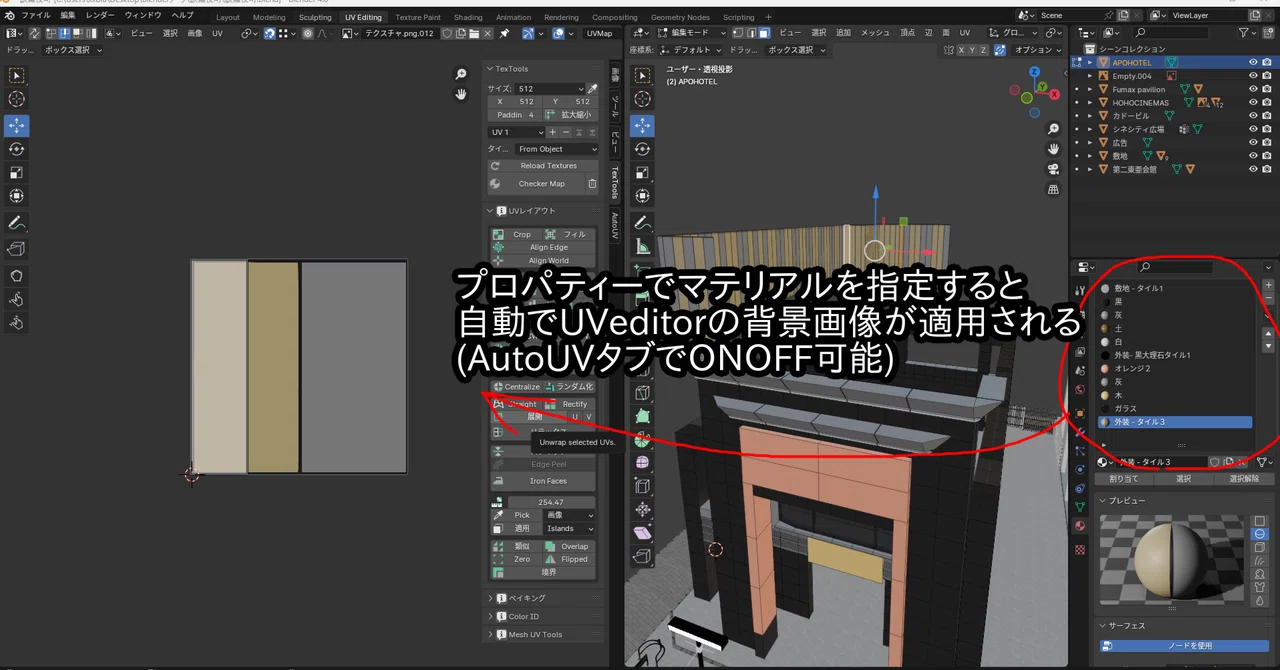Image resolution: width=1280 pixels, height=670 pixels.
Task: Switch to the Shading workspace tab
Action: [468, 17]
